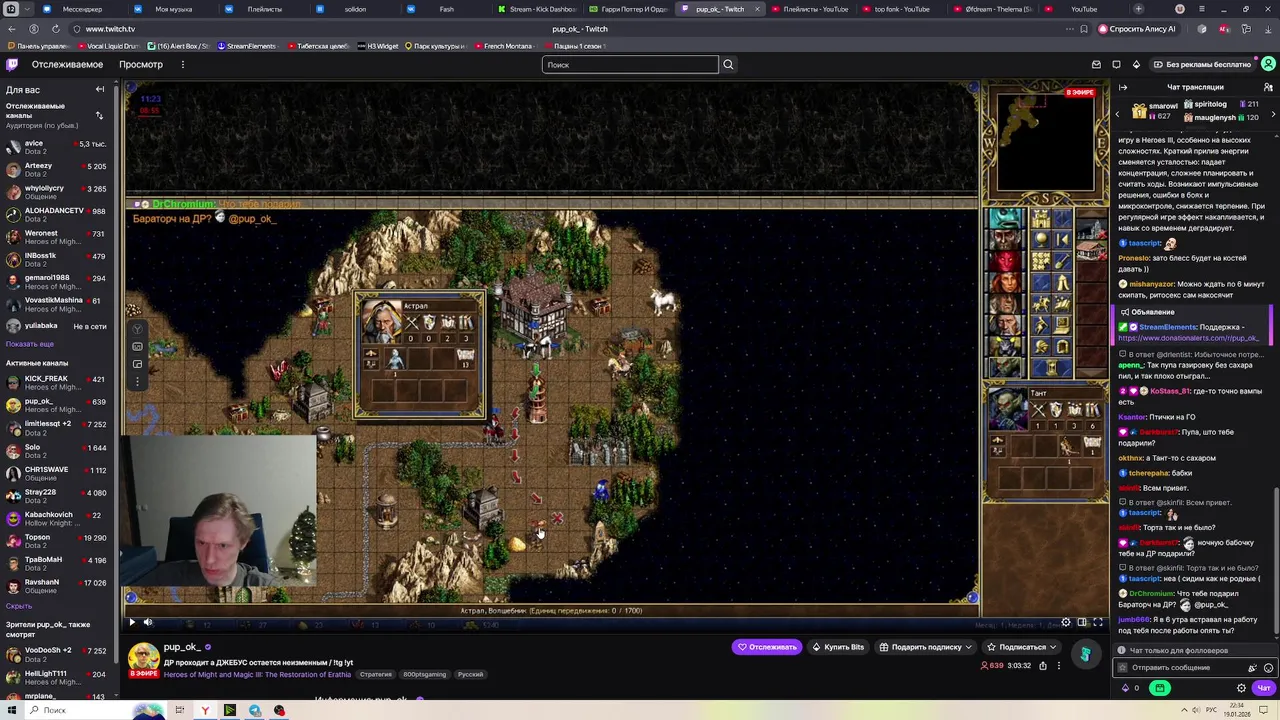Toggle play/pause on the stream

(x=131, y=622)
